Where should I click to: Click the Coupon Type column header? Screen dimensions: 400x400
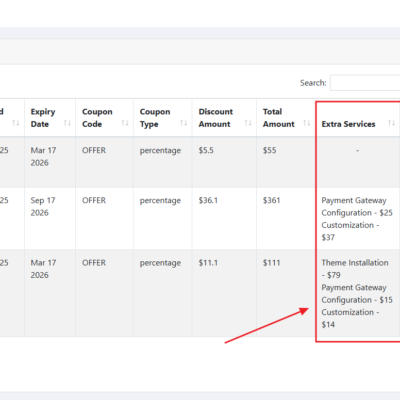pos(163,118)
